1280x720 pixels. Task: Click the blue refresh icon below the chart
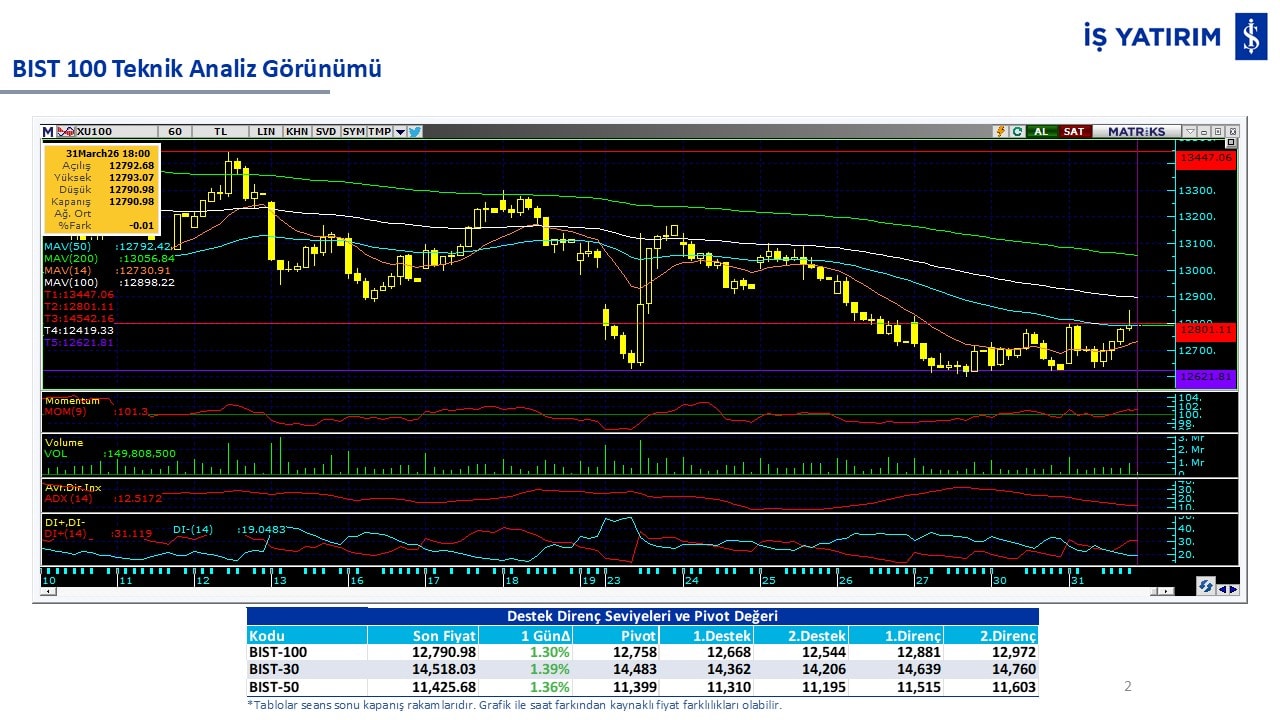pos(1206,587)
